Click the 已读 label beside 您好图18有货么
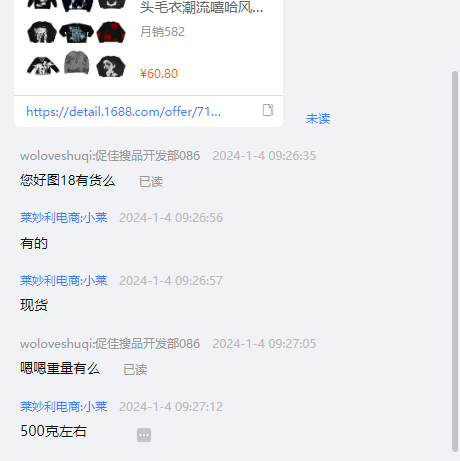 pyautogui.click(x=151, y=182)
